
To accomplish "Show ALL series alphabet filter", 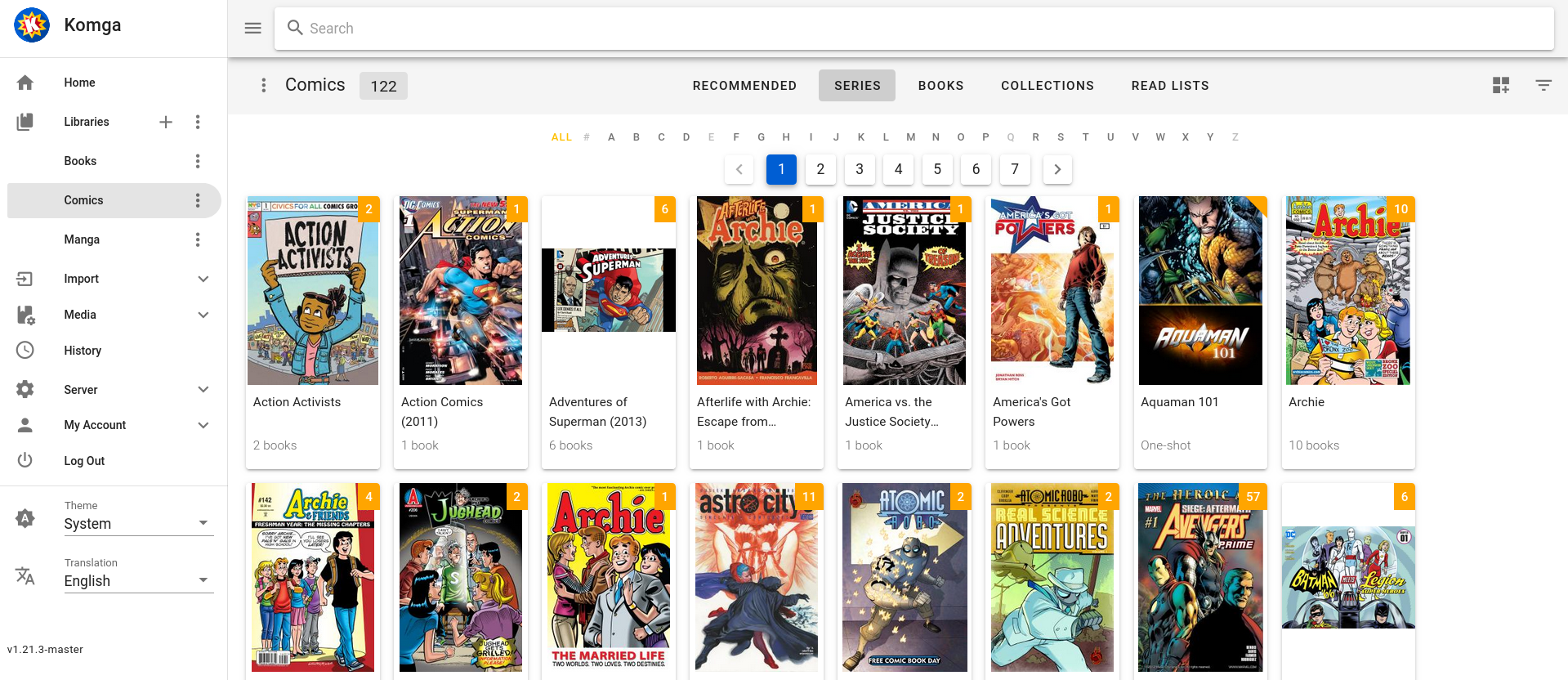I will click(x=561, y=137).
